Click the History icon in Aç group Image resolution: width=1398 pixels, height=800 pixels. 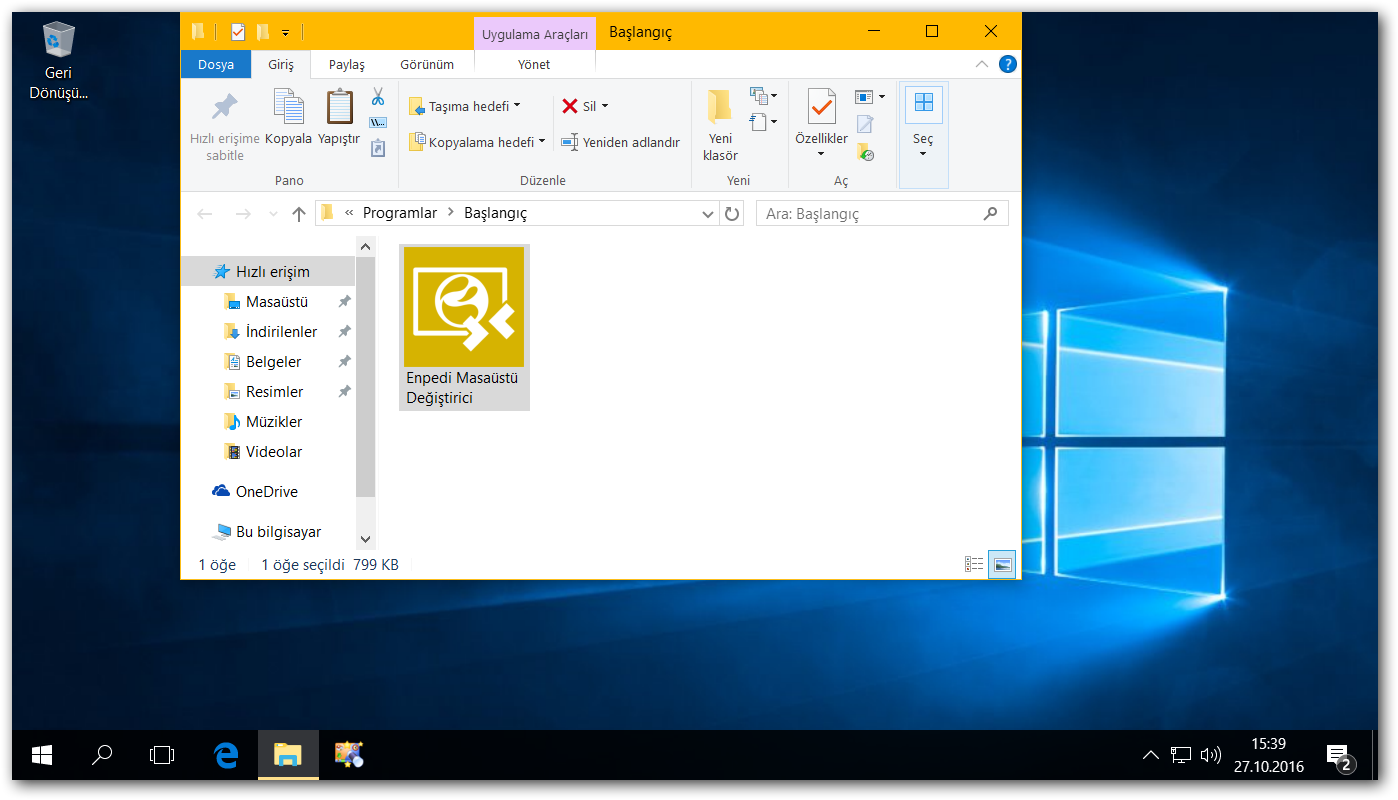865,152
